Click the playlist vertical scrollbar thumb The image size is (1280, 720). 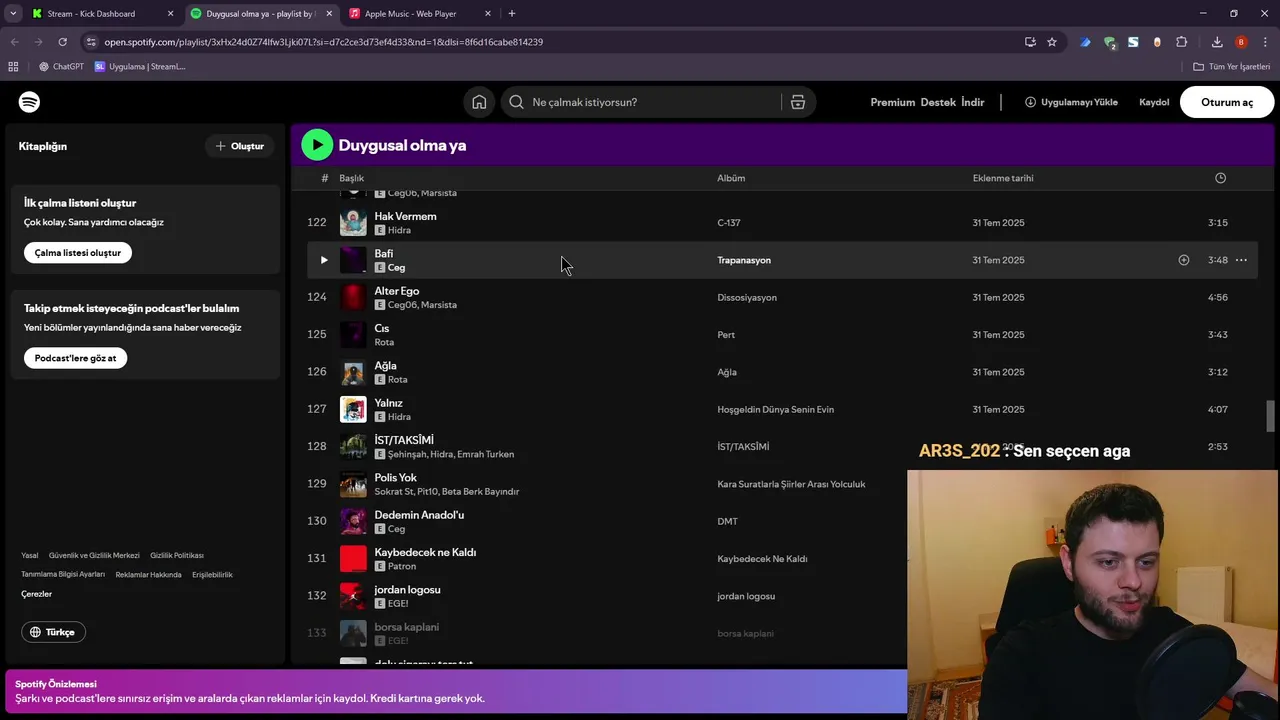(1271, 416)
